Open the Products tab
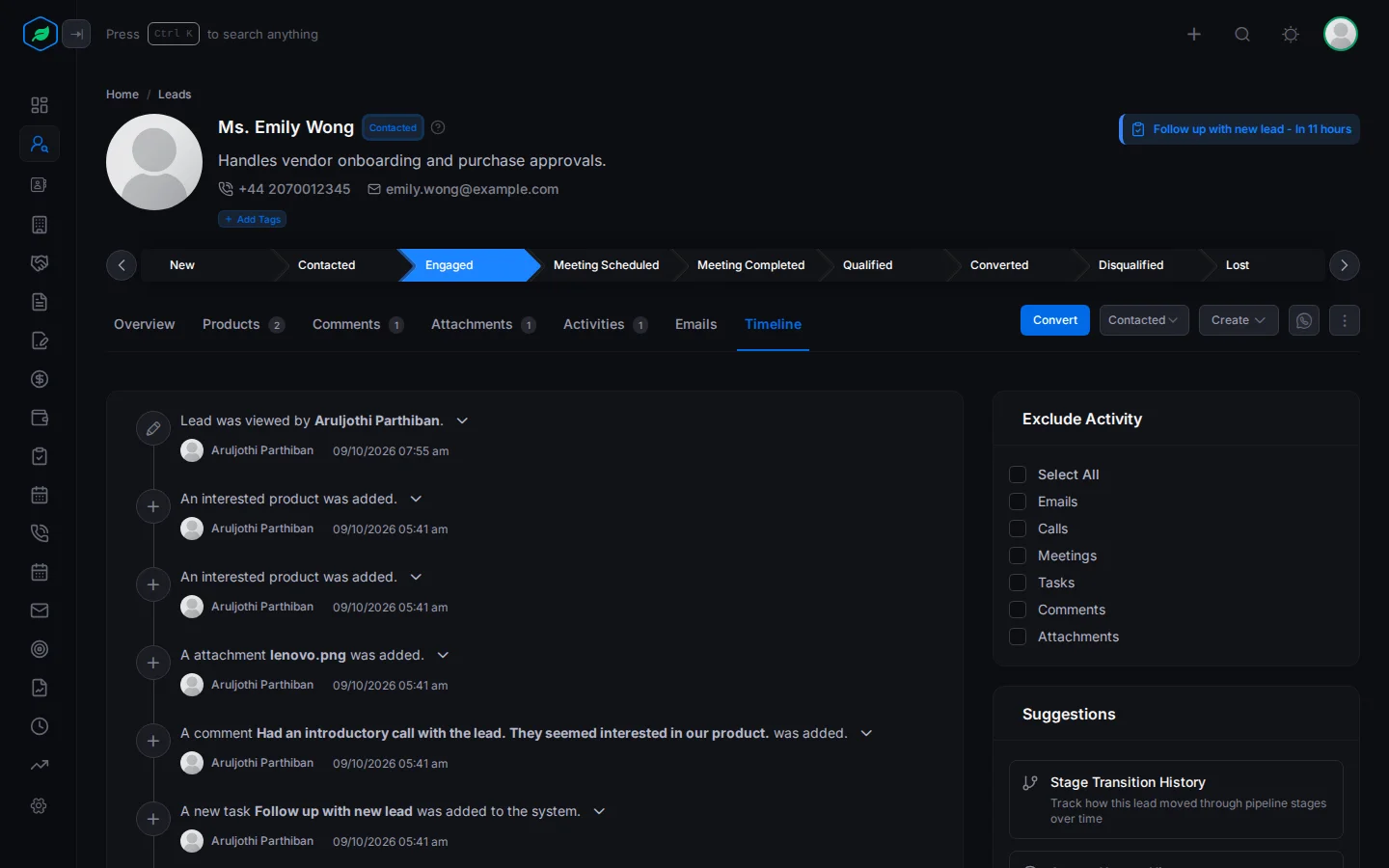This screenshot has width=1389, height=868. pos(243,324)
